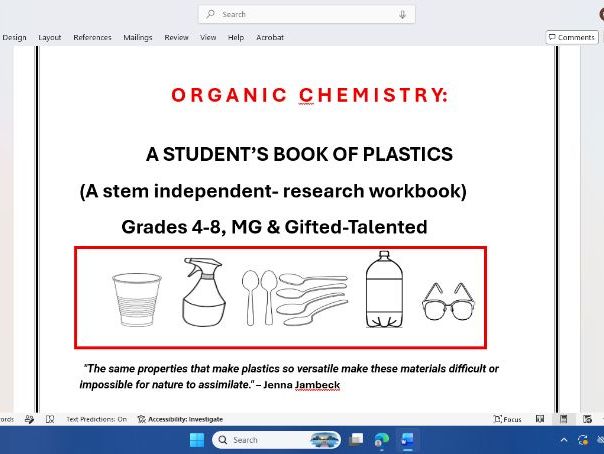The width and height of the screenshot is (604, 454).
Task: Open the Windows Start menu
Action: [x=197, y=440]
